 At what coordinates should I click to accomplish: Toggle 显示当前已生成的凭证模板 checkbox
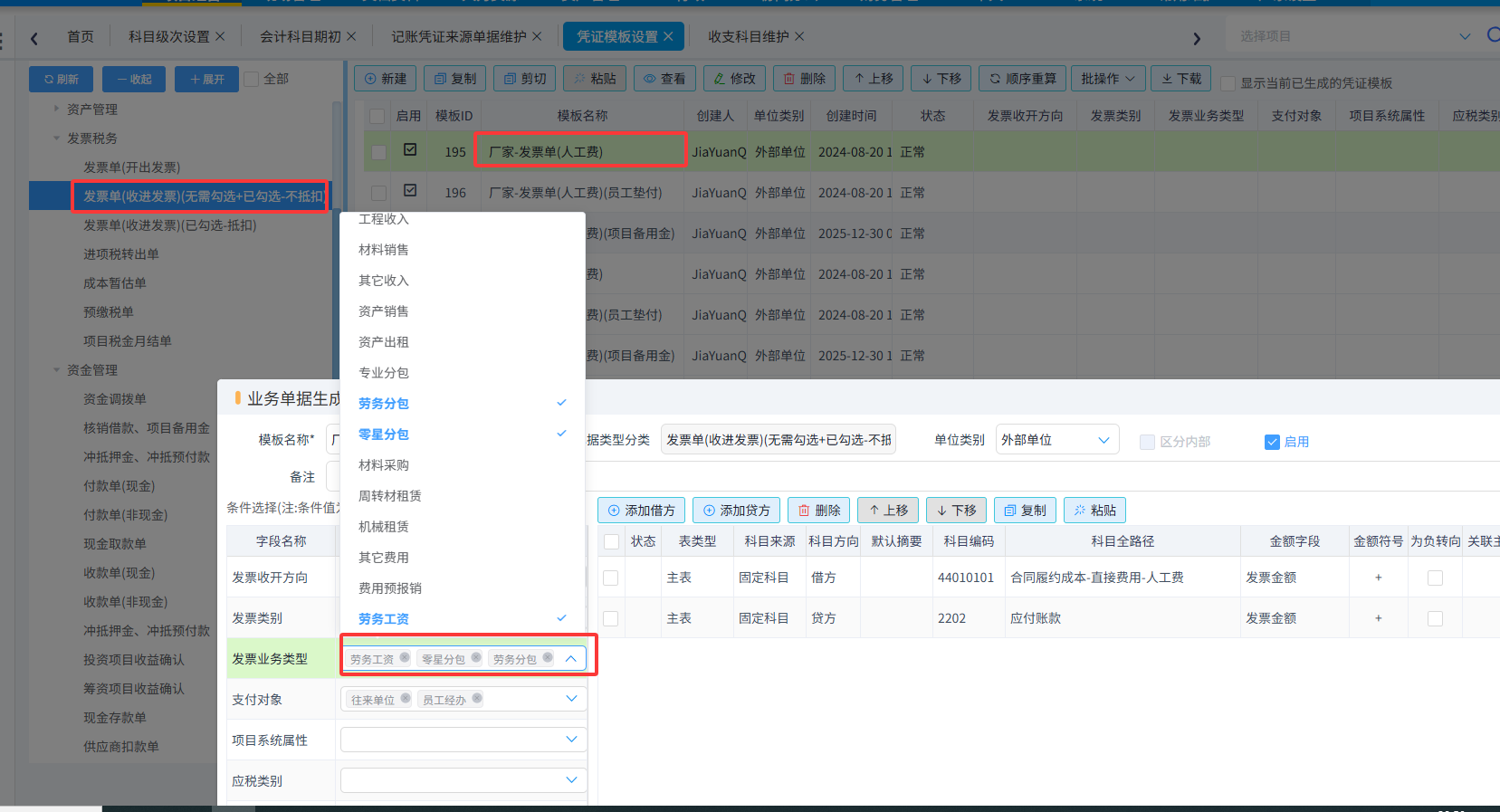pos(1228,83)
